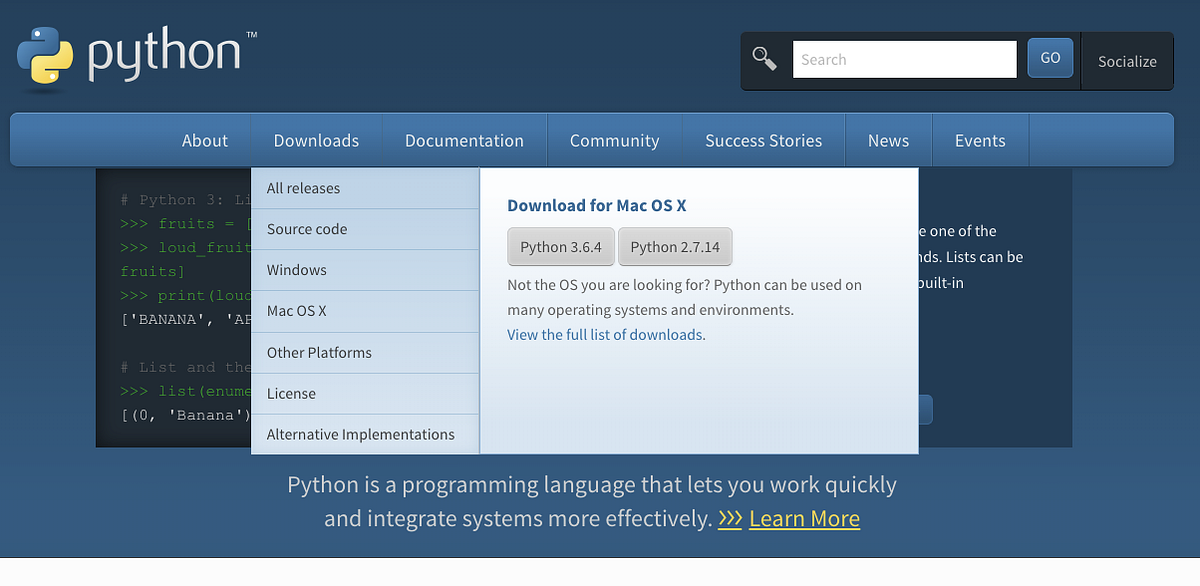Select Source code from Downloads submenu
The width and height of the screenshot is (1200, 586).
point(365,229)
